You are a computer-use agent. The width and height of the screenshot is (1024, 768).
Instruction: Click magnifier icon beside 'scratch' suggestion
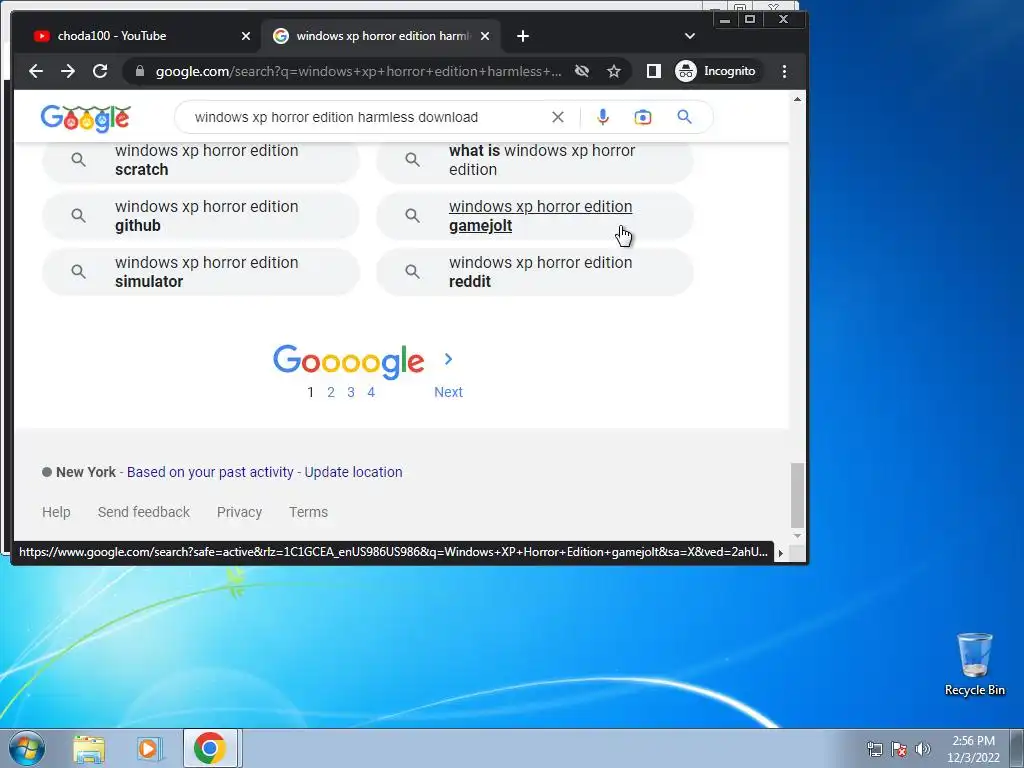pos(78,159)
